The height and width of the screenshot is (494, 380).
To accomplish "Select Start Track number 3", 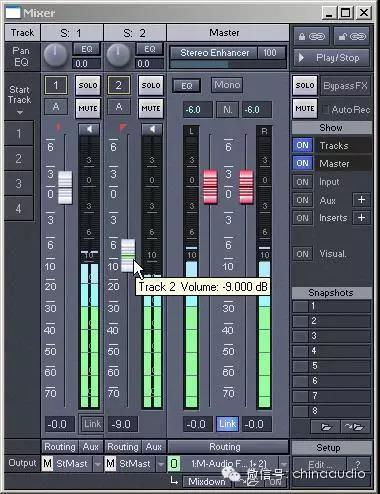I will [x=19, y=183].
